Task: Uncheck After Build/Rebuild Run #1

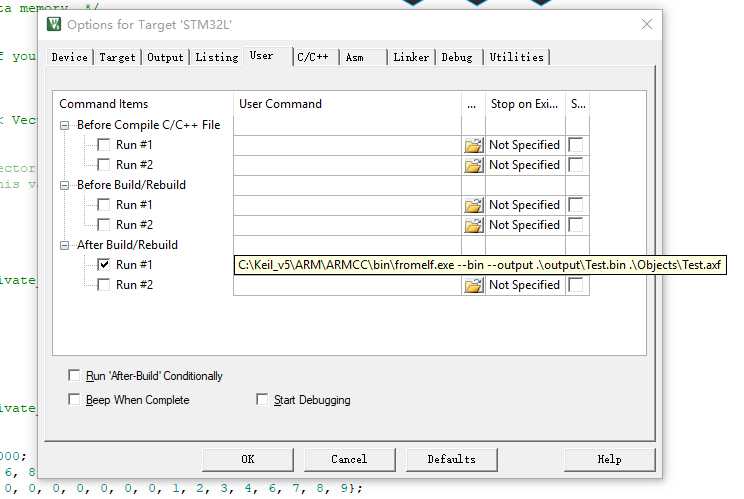Action: click(103, 264)
